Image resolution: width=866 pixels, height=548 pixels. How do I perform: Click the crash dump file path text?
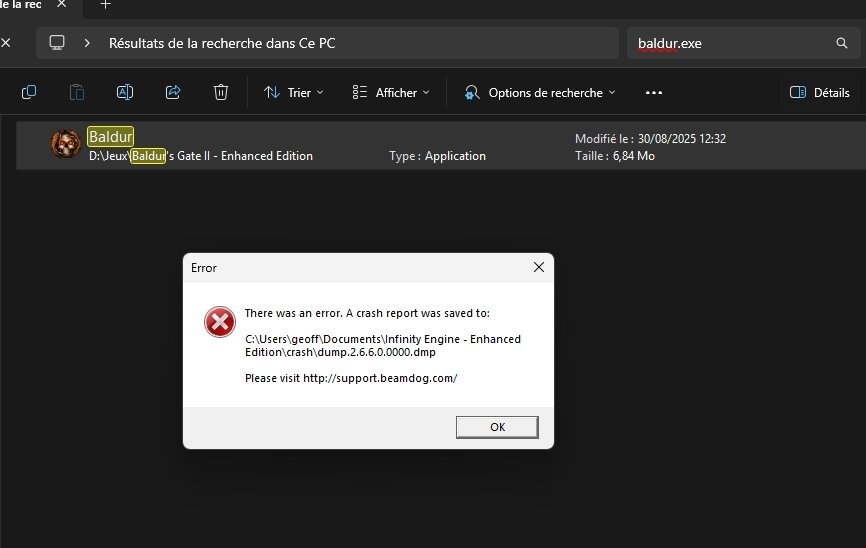click(x=383, y=345)
